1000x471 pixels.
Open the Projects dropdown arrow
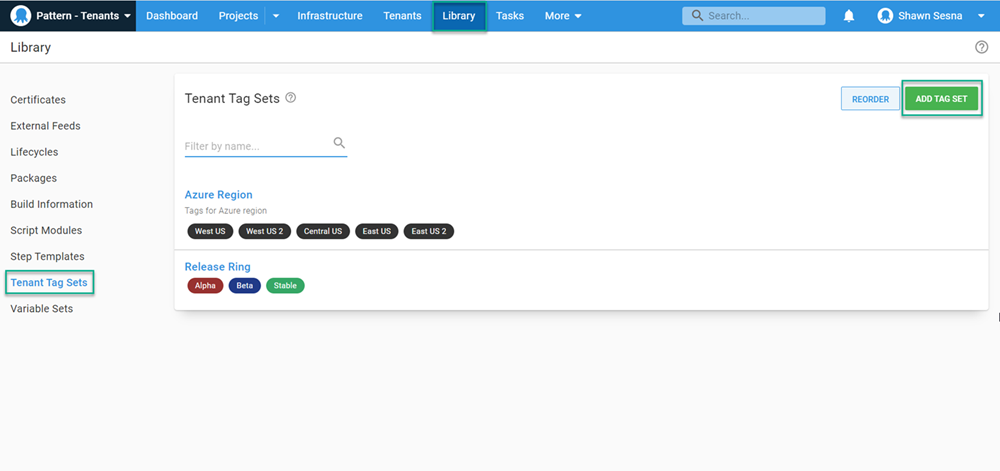(276, 16)
